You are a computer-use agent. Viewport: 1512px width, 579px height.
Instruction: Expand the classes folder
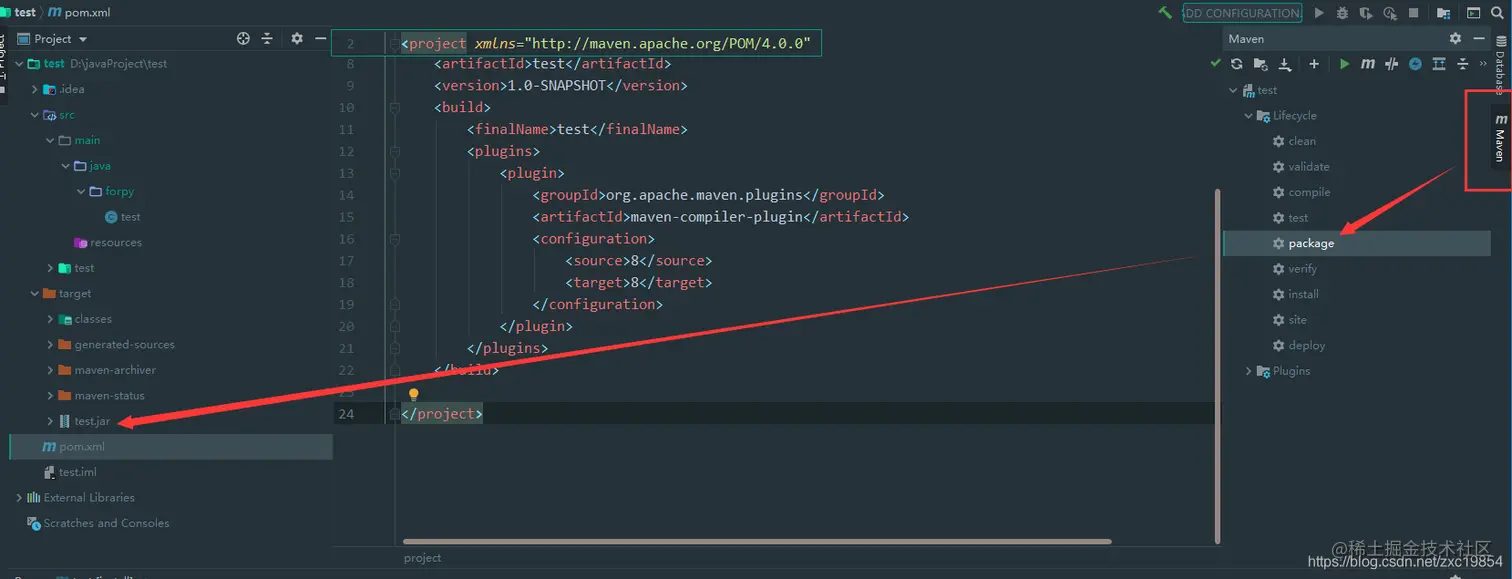click(50, 319)
